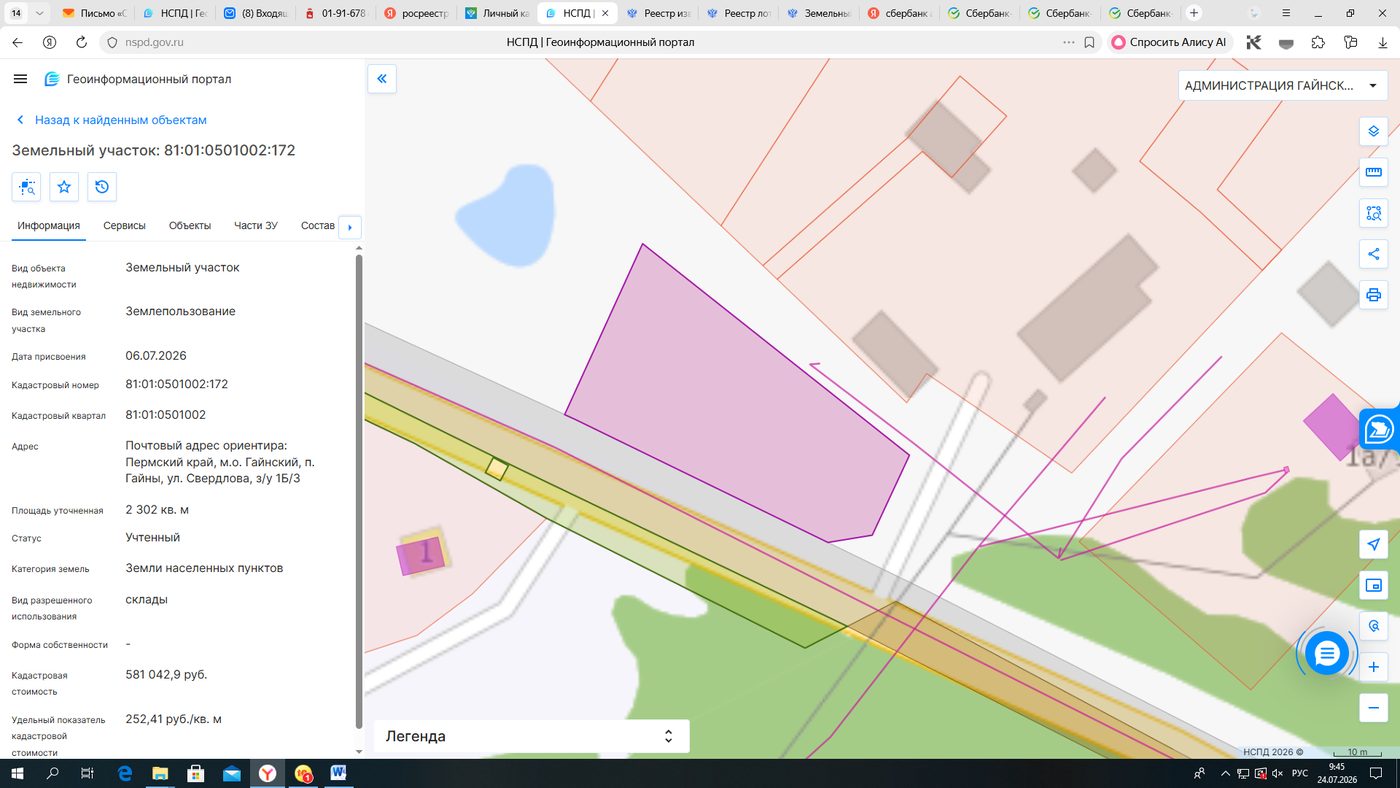Collapse the side panel with double chevron
Screen dimensions: 1400x788
382,79
